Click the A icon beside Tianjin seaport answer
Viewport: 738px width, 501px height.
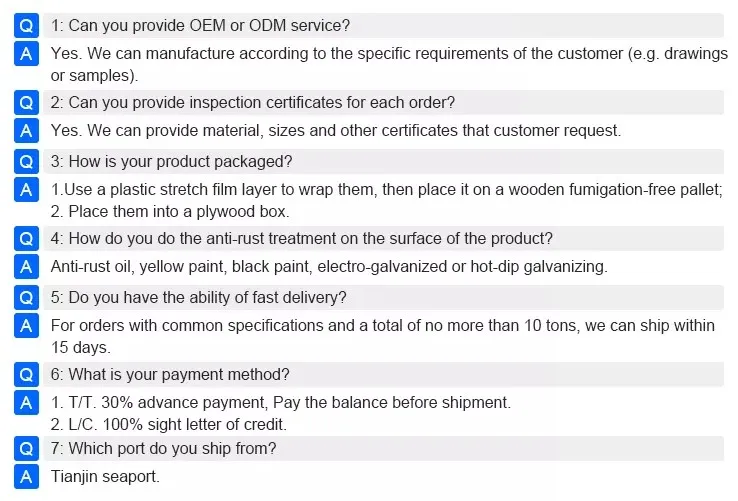tap(26, 477)
